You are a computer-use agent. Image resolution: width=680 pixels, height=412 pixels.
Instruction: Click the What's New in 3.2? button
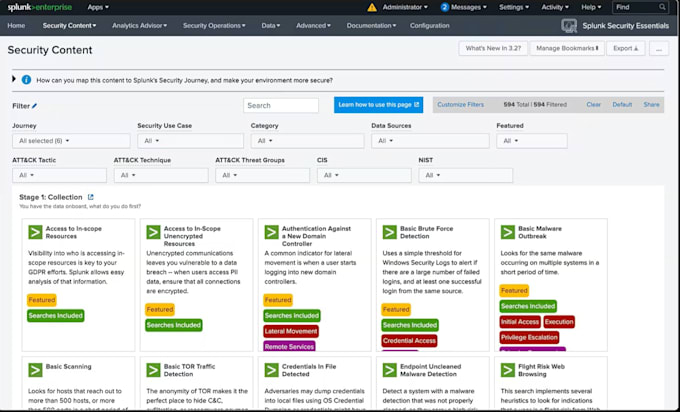tap(493, 48)
